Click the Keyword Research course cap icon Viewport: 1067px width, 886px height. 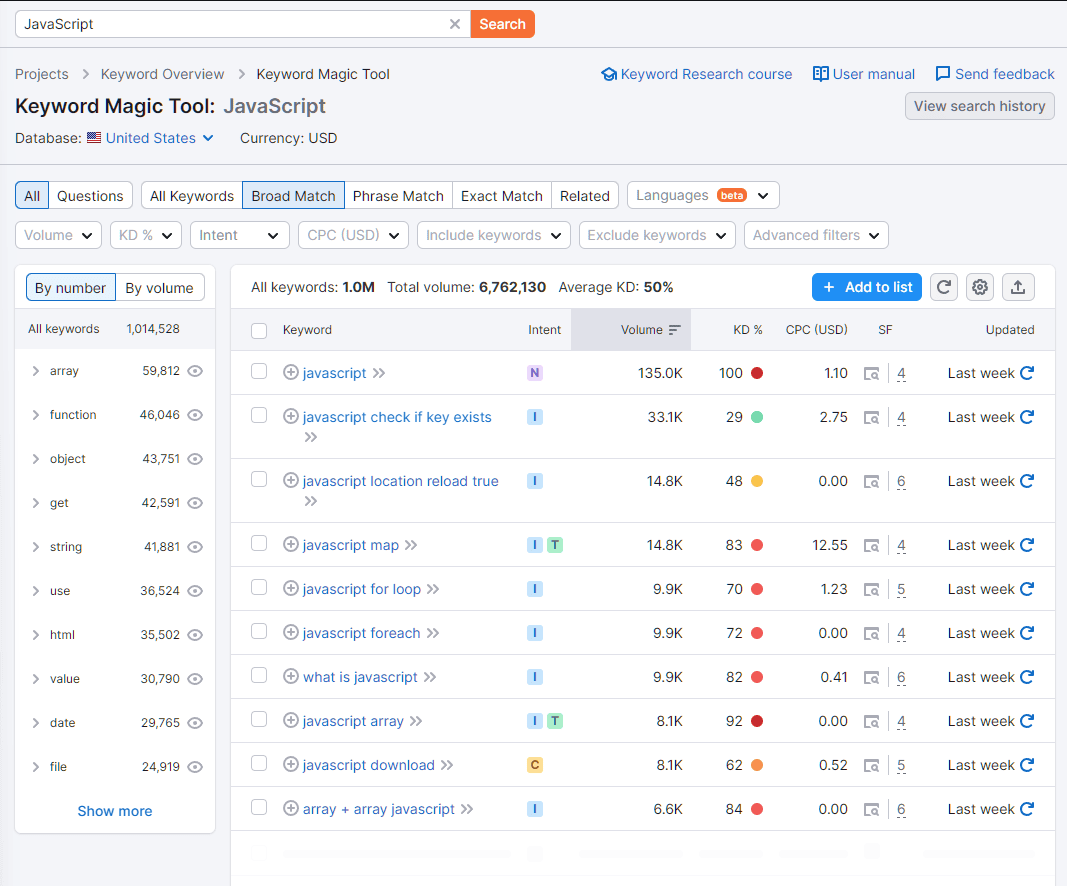(609, 74)
